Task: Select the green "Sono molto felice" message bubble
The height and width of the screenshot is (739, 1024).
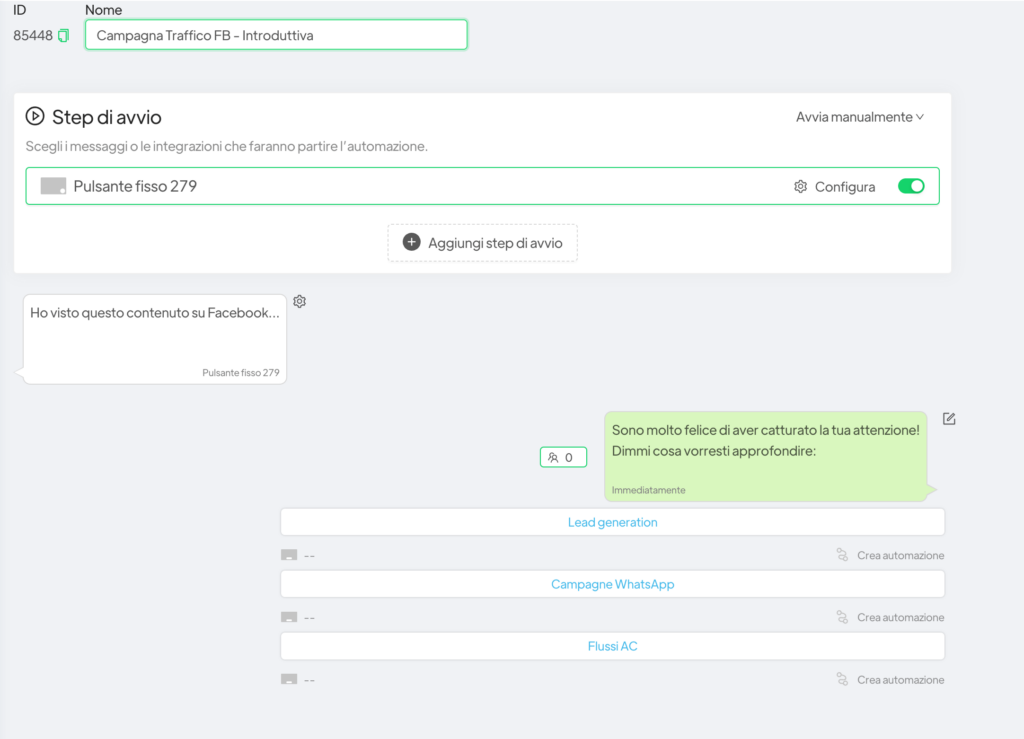Action: tap(765, 456)
